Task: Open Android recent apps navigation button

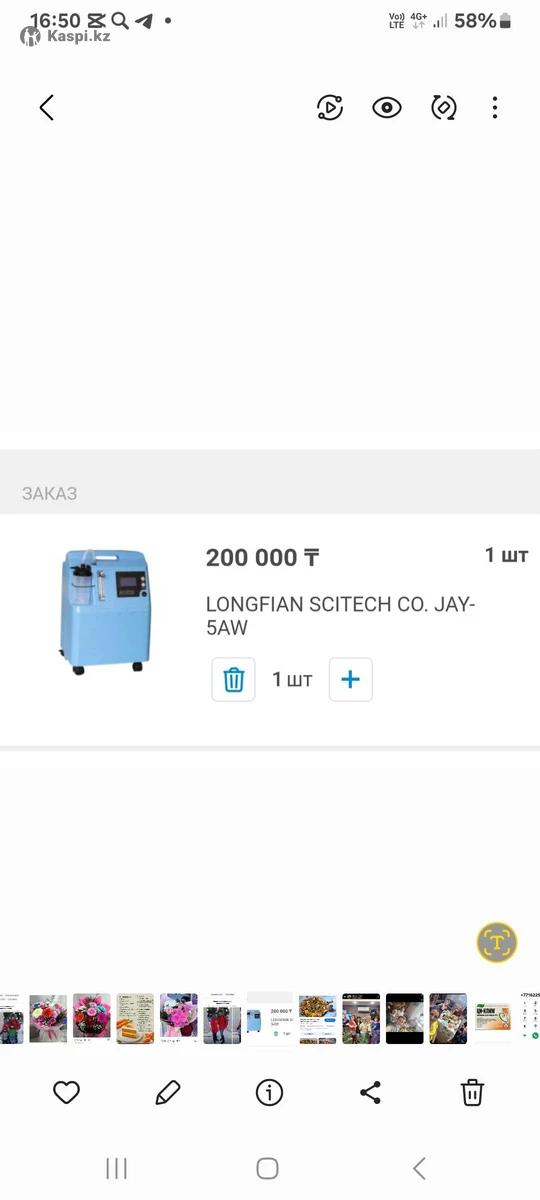Action: [x=116, y=1168]
